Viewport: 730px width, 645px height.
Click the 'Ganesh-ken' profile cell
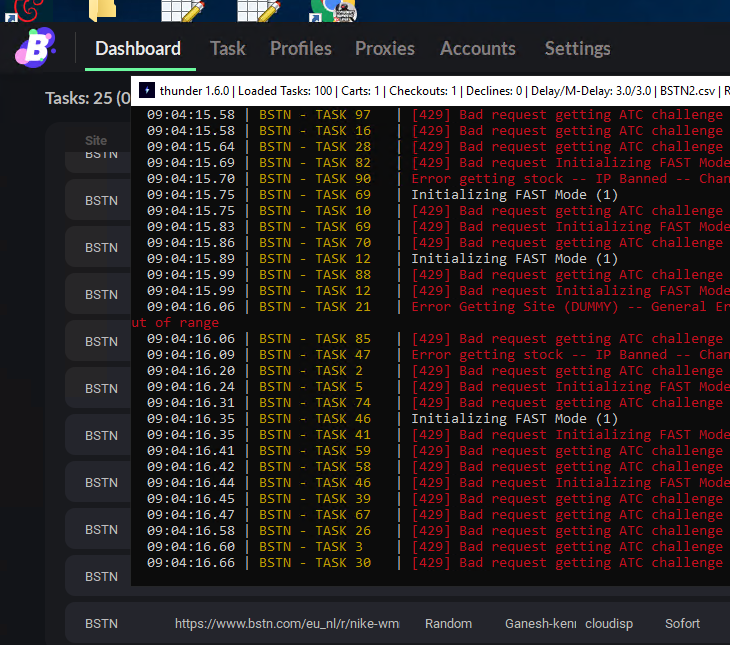(541, 624)
